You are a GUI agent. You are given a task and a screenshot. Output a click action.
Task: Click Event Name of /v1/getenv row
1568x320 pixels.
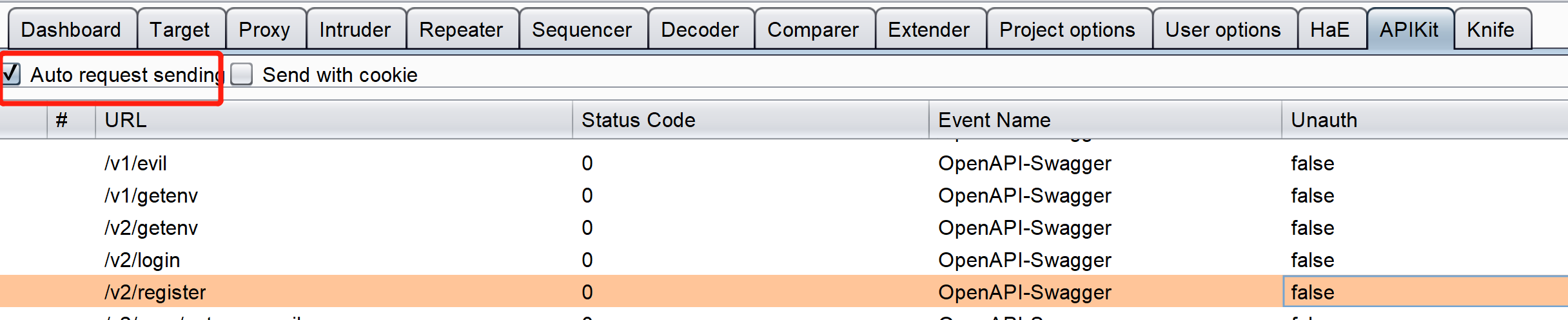point(1024,195)
